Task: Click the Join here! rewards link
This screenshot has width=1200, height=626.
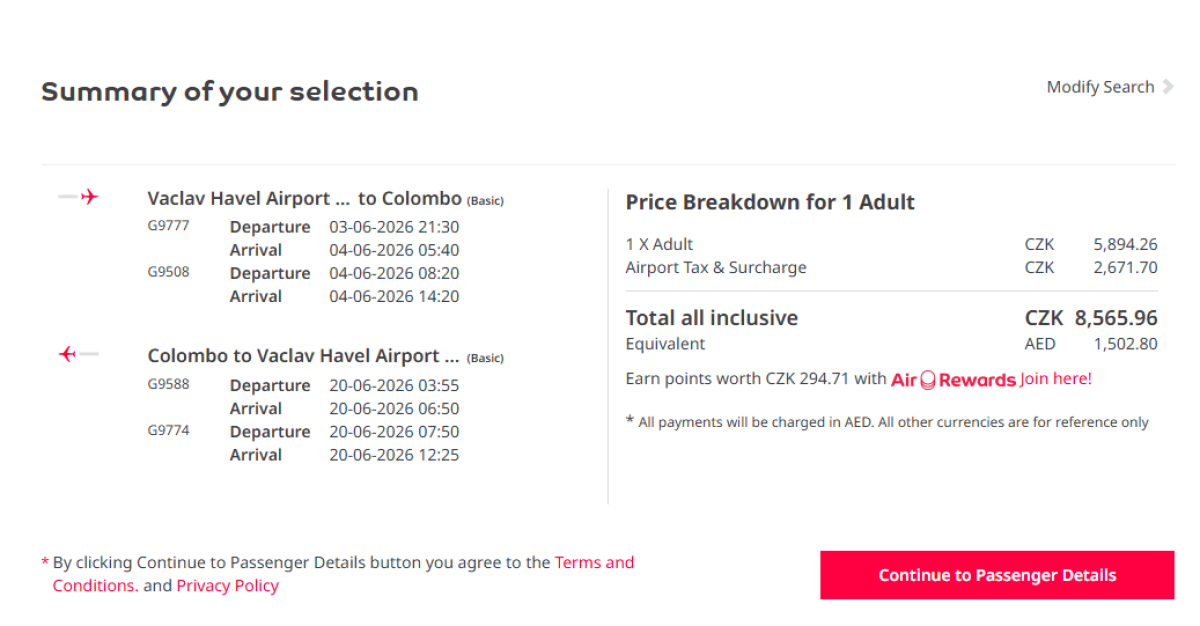Action: (x=1056, y=379)
